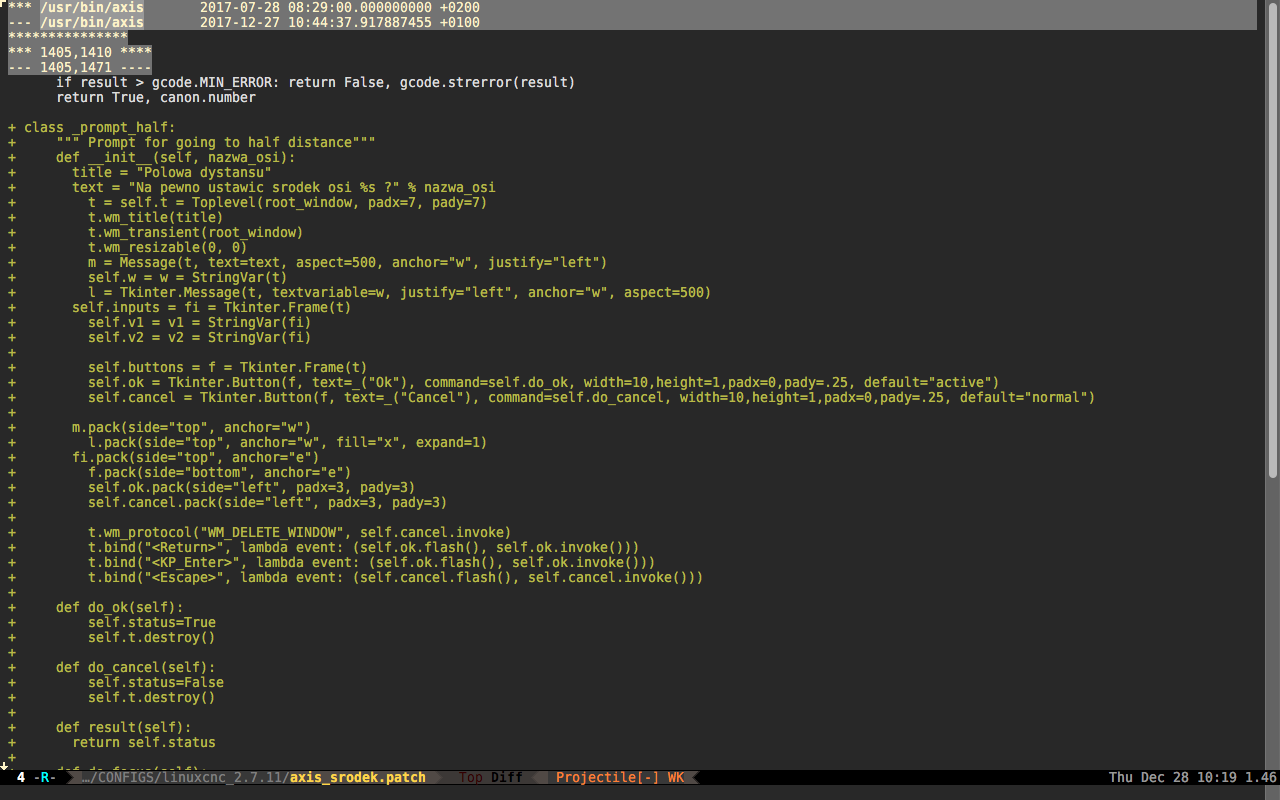This screenshot has height=800, width=1280.
Task: Click the vertical scrollbar thumb
Action: (1273, 240)
